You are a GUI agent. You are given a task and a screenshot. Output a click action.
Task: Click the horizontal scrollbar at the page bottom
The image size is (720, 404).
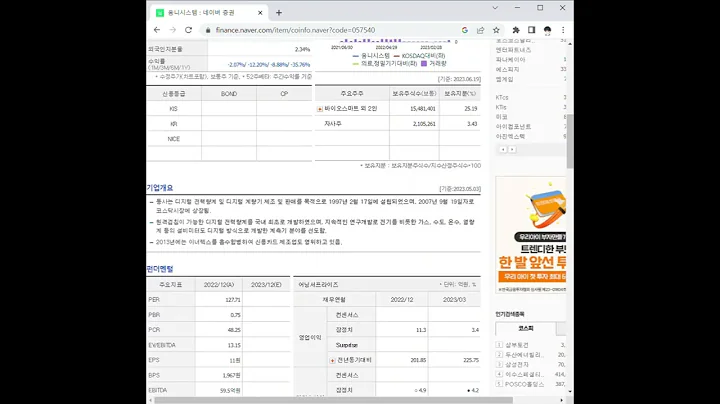pyautogui.click(x=333, y=400)
